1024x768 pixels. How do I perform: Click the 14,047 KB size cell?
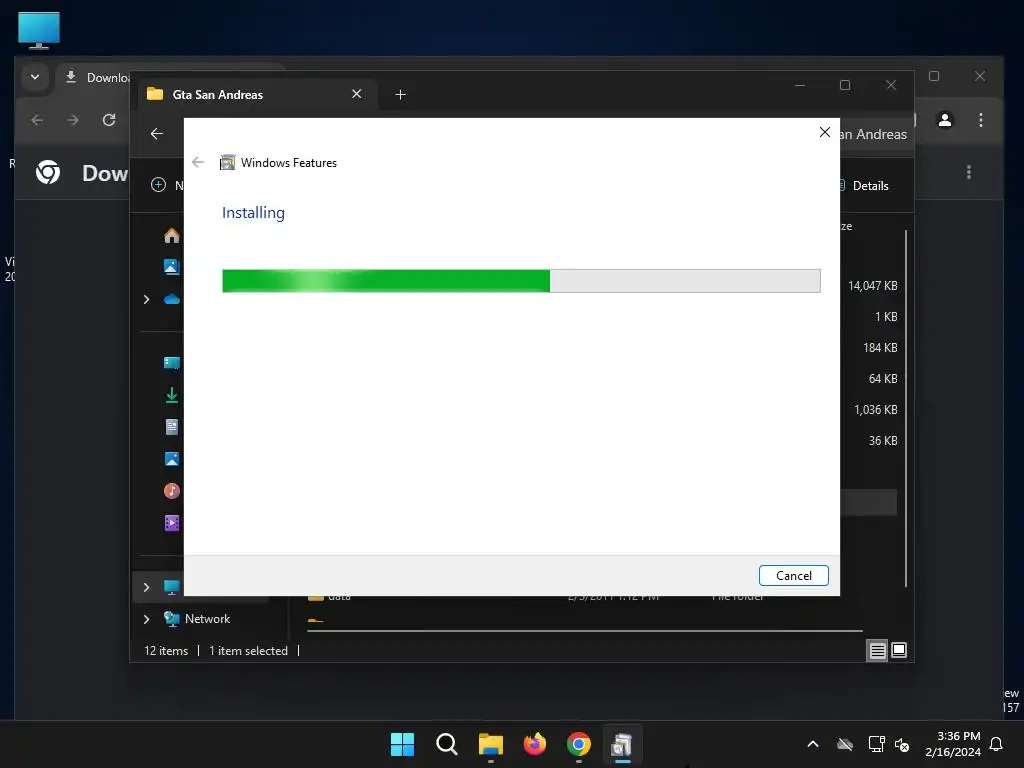point(872,285)
